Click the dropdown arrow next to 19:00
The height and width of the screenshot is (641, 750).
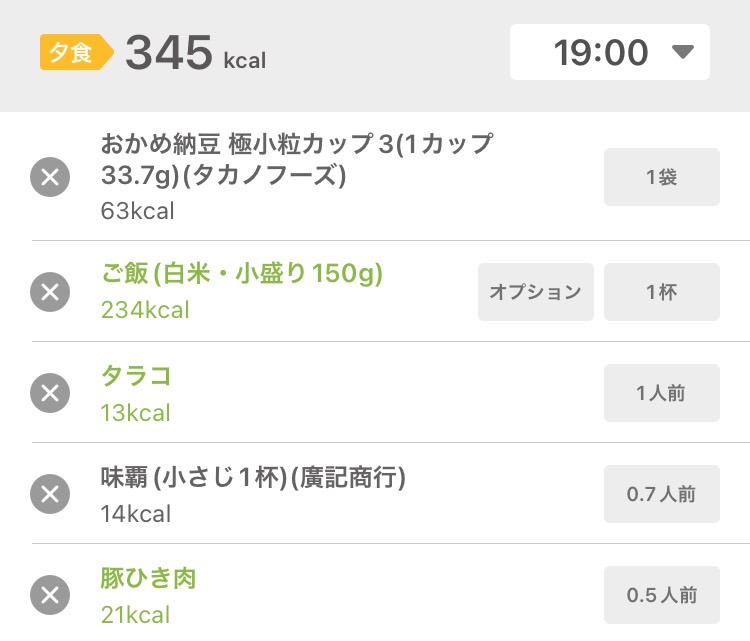[x=683, y=52]
